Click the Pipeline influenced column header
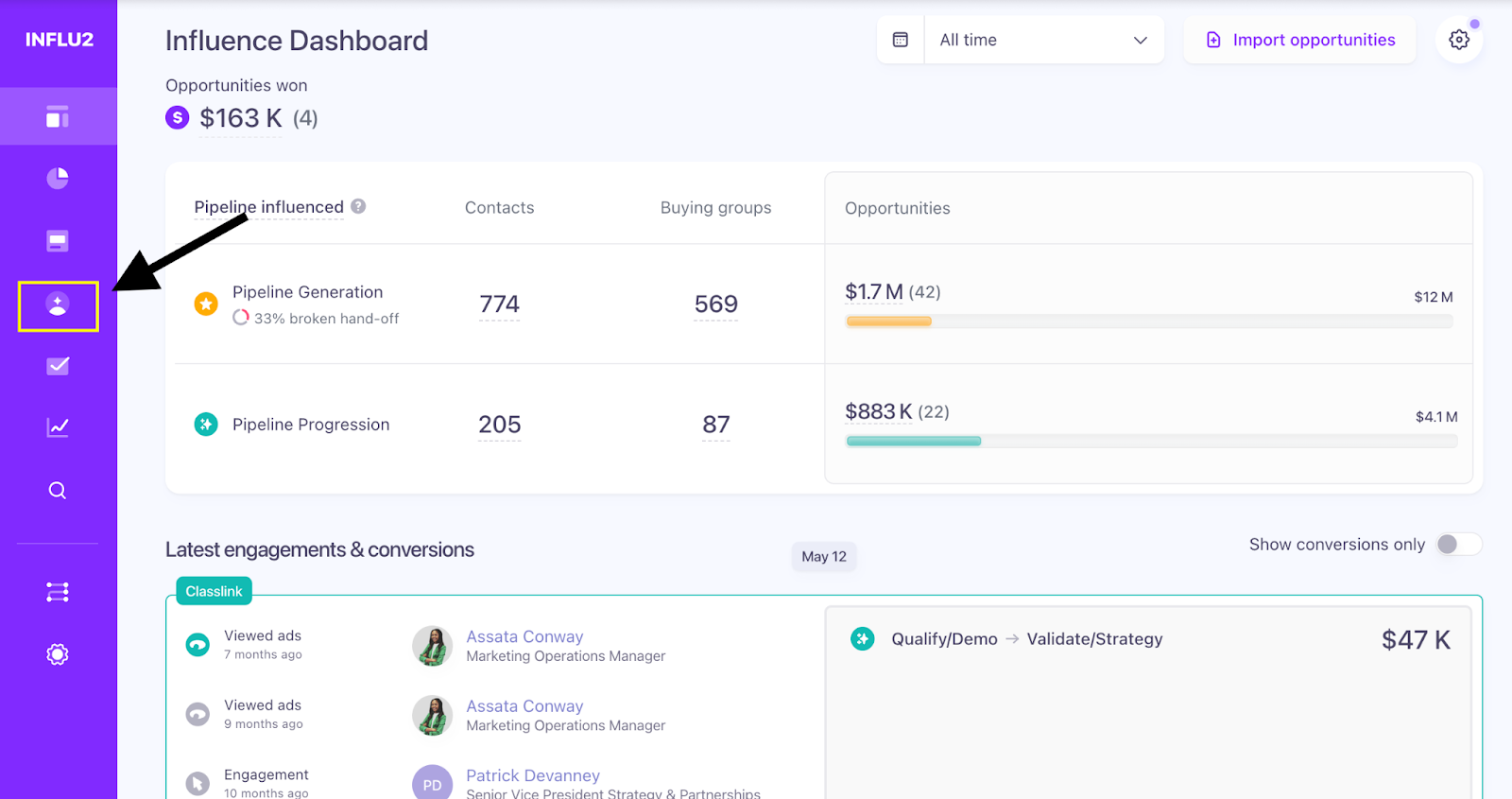Viewport: 1512px width, 799px height. [x=268, y=207]
